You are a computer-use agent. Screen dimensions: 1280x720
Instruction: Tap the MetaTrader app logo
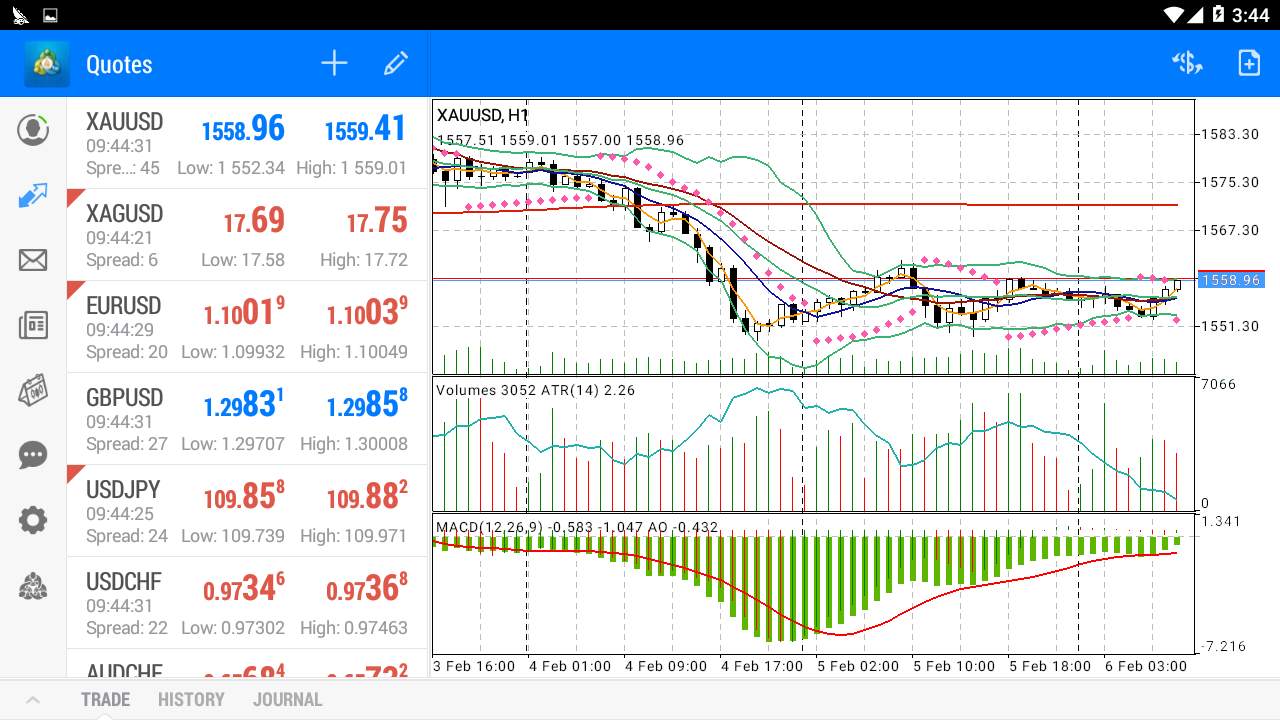[x=47, y=64]
